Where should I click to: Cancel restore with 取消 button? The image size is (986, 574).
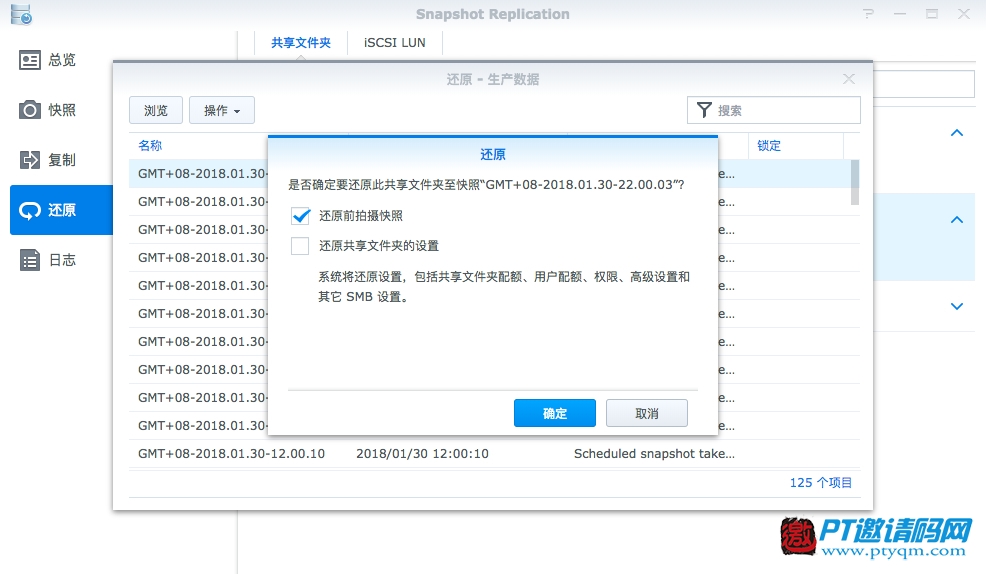[646, 413]
